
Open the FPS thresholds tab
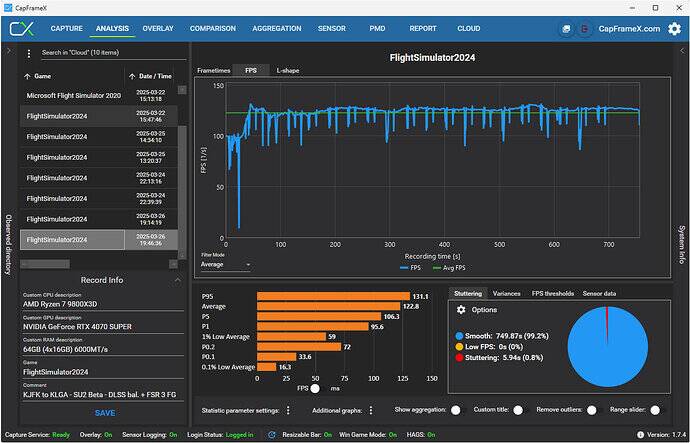(553, 293)
